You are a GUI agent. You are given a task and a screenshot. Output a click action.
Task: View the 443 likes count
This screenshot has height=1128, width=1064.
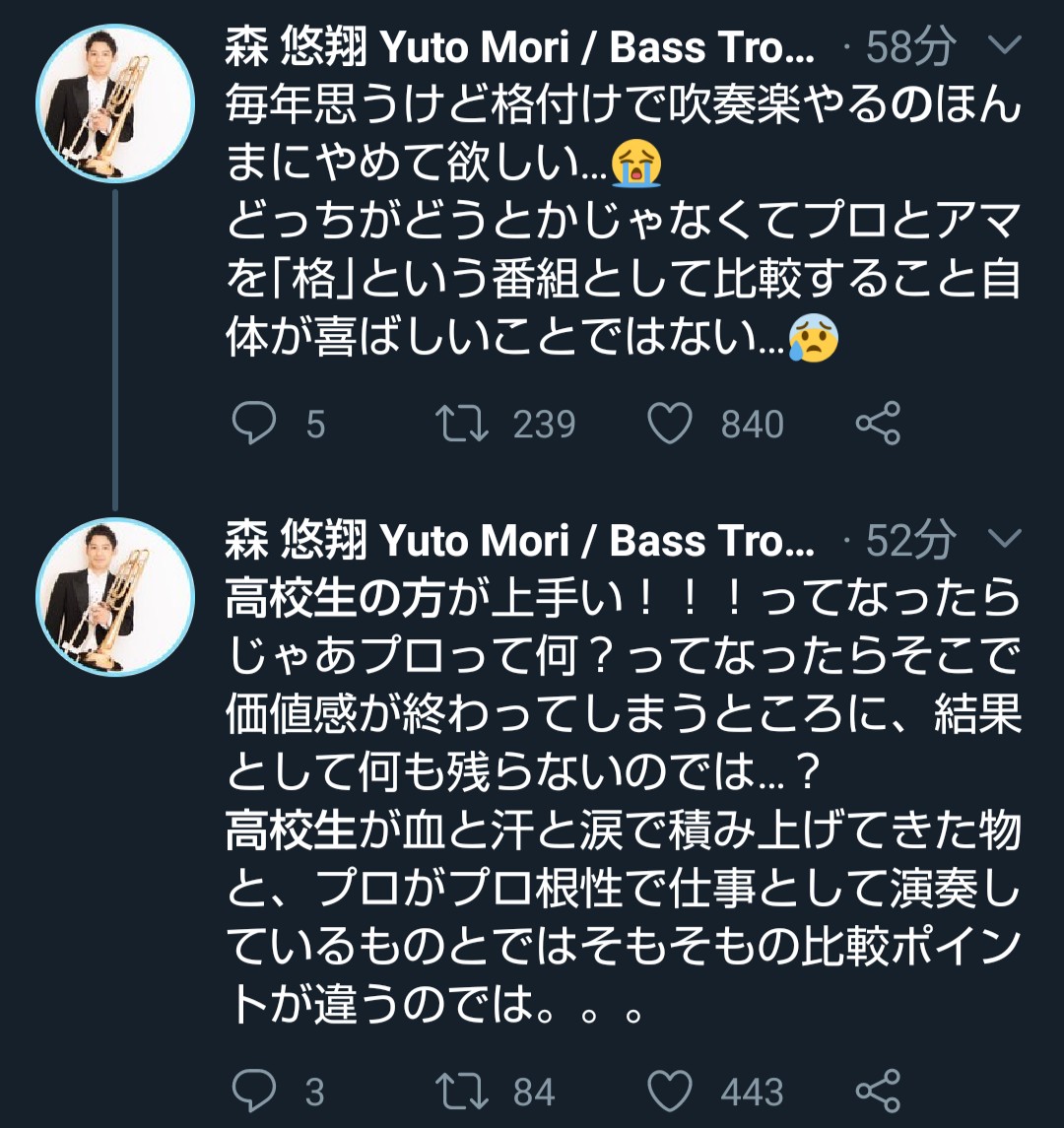pos(753,1092)
